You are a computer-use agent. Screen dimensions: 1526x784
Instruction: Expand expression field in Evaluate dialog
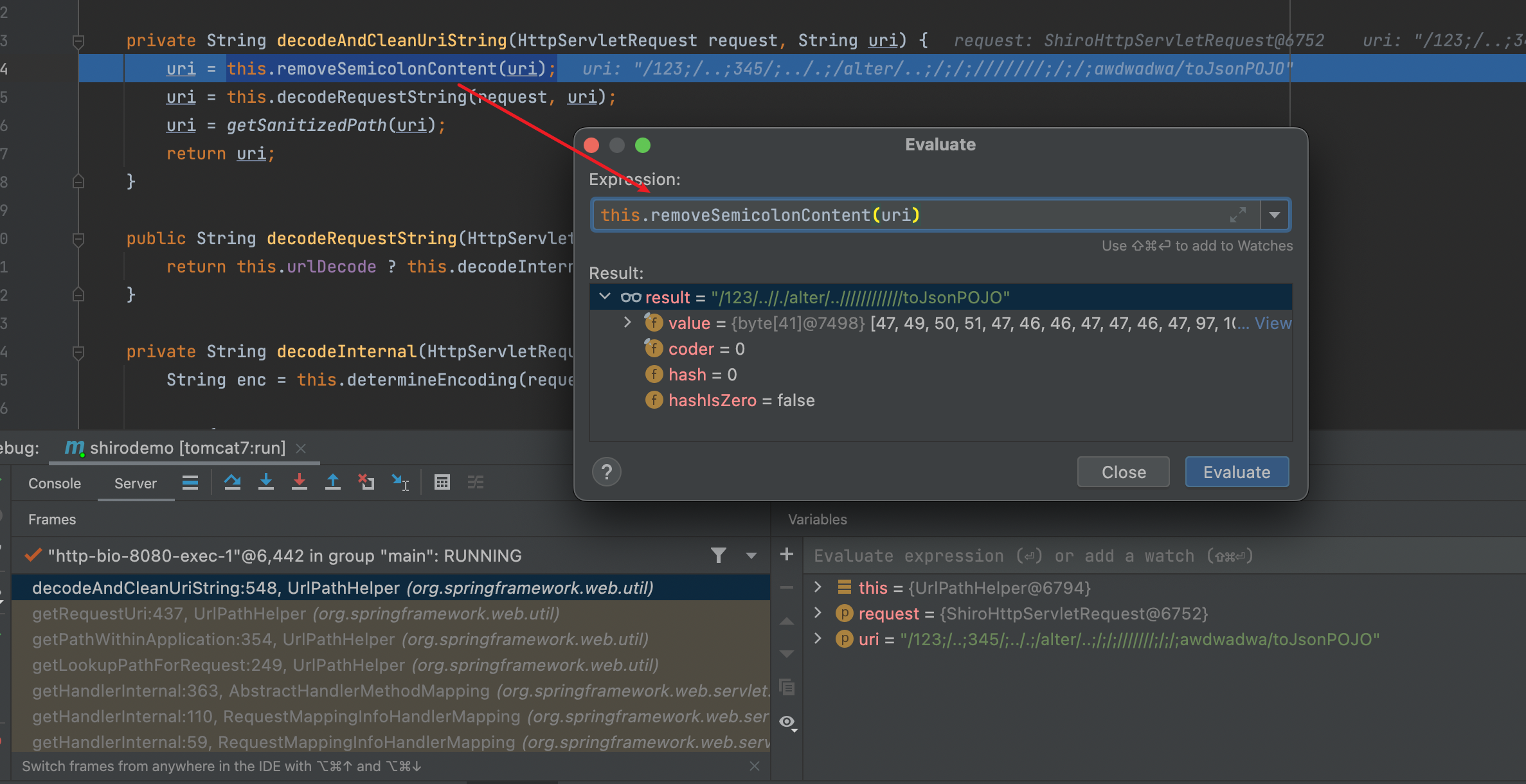[1238, 215]
